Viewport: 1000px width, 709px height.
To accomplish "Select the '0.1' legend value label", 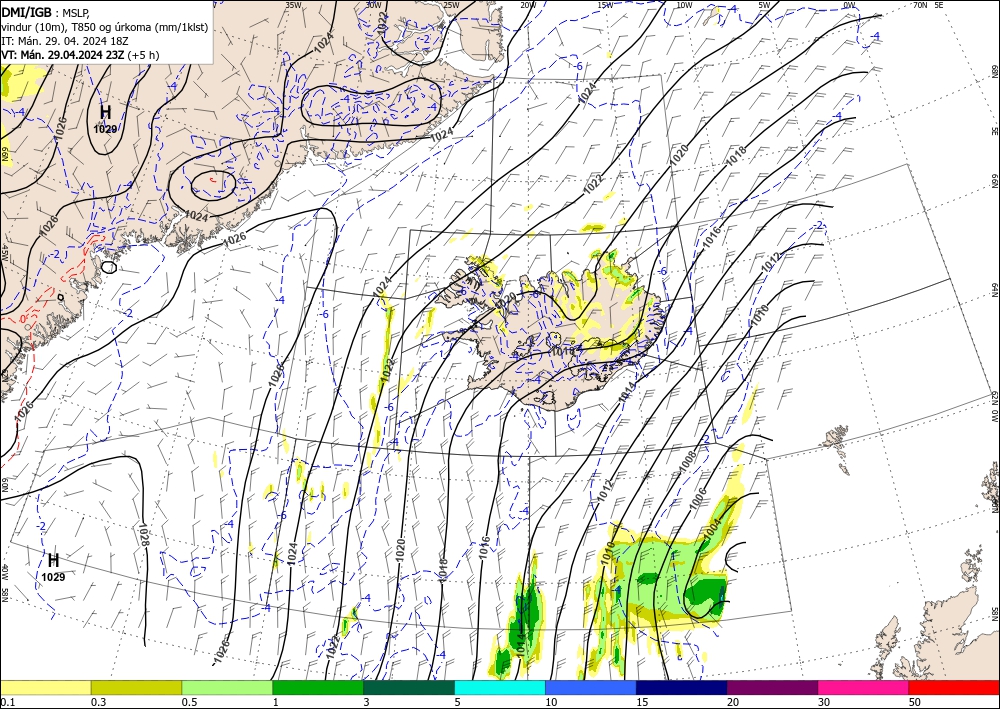I will [x=6, y=702].
